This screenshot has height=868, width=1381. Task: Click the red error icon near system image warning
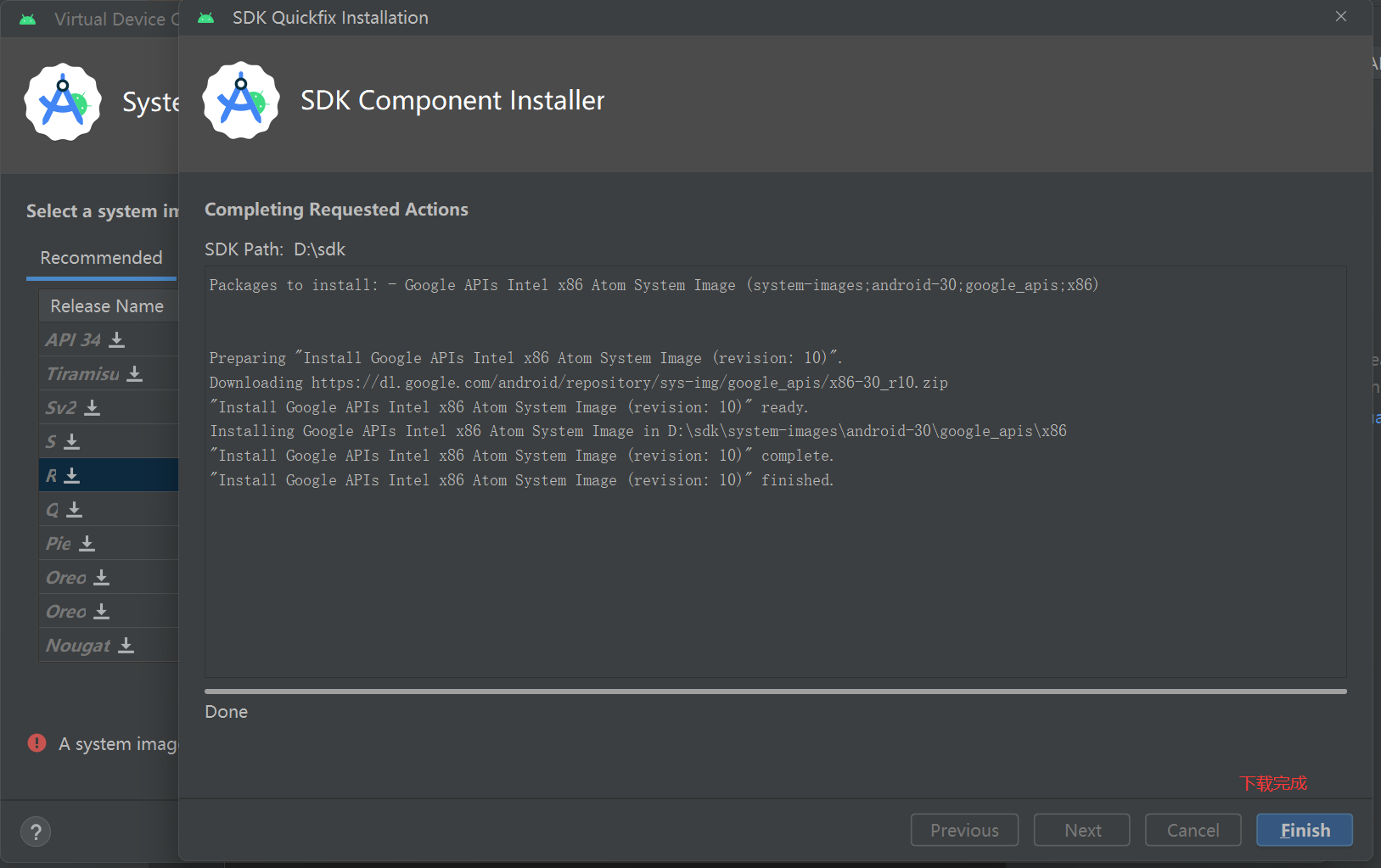click(x=37, y=743)
